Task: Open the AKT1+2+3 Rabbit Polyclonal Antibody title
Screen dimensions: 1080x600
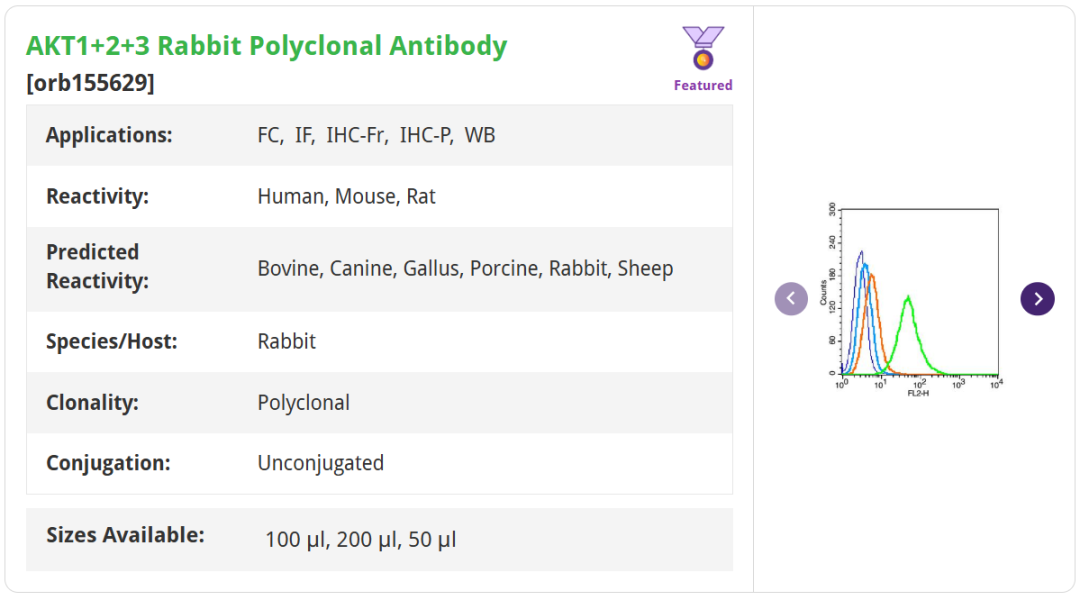Action: [267, 46]
